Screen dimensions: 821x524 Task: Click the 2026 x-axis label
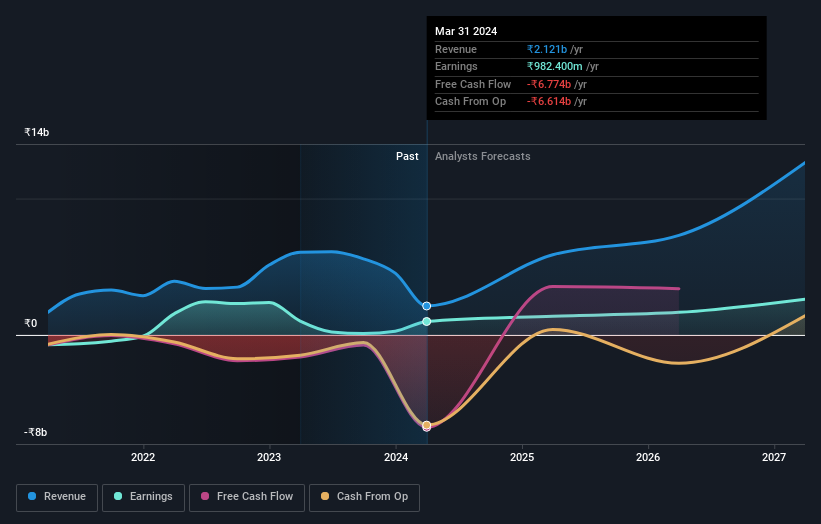648,457
